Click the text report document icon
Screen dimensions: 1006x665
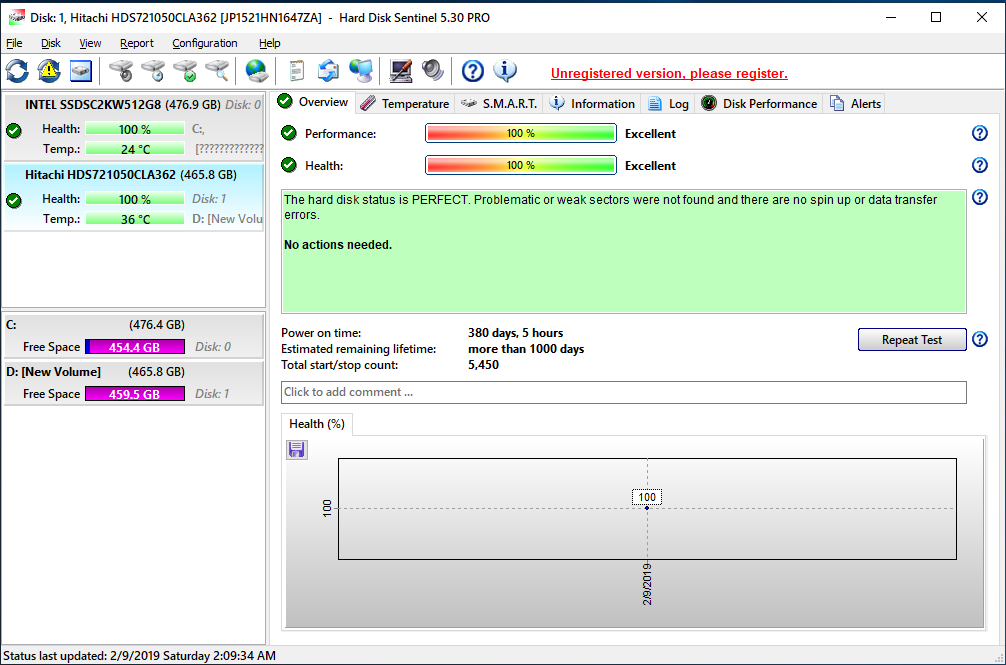click(x=296, y=71)
